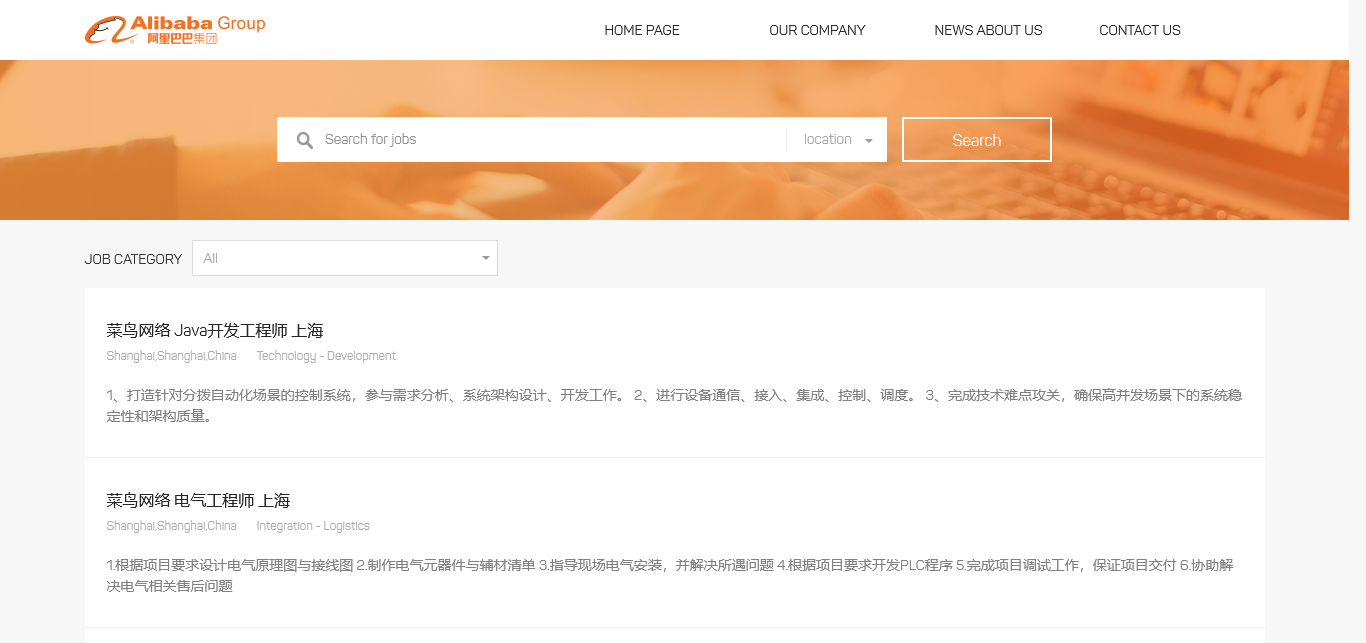
Task: Open the HOME PAGE menu item
Action: [x=641, y=30]
